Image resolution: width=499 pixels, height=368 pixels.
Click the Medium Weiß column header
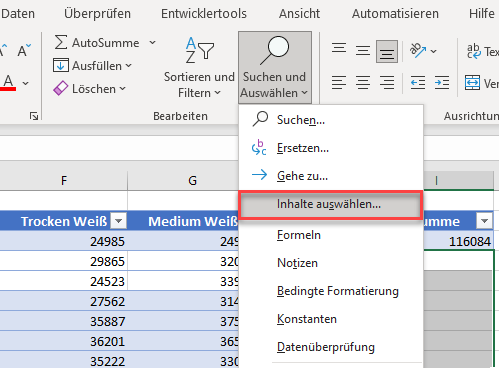point(183,221)
